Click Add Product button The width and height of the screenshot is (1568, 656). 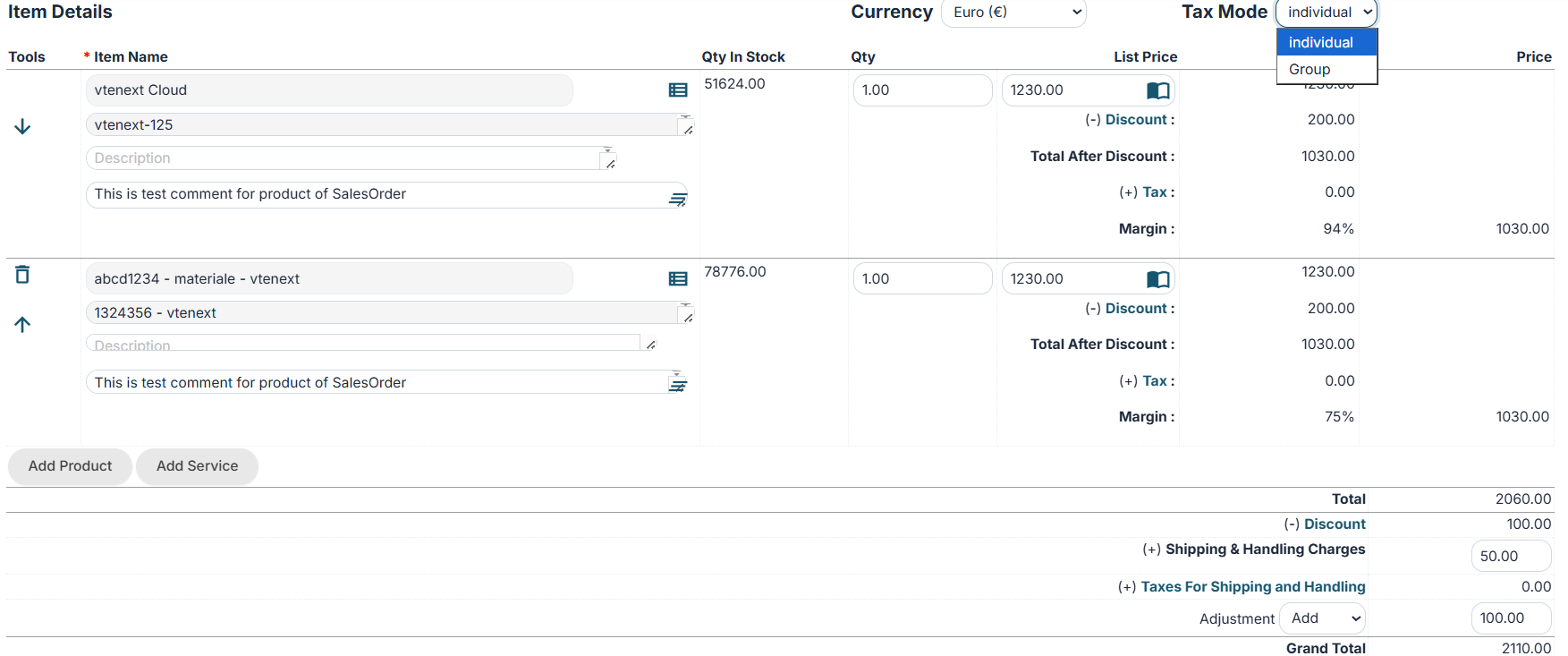point(70,466)
